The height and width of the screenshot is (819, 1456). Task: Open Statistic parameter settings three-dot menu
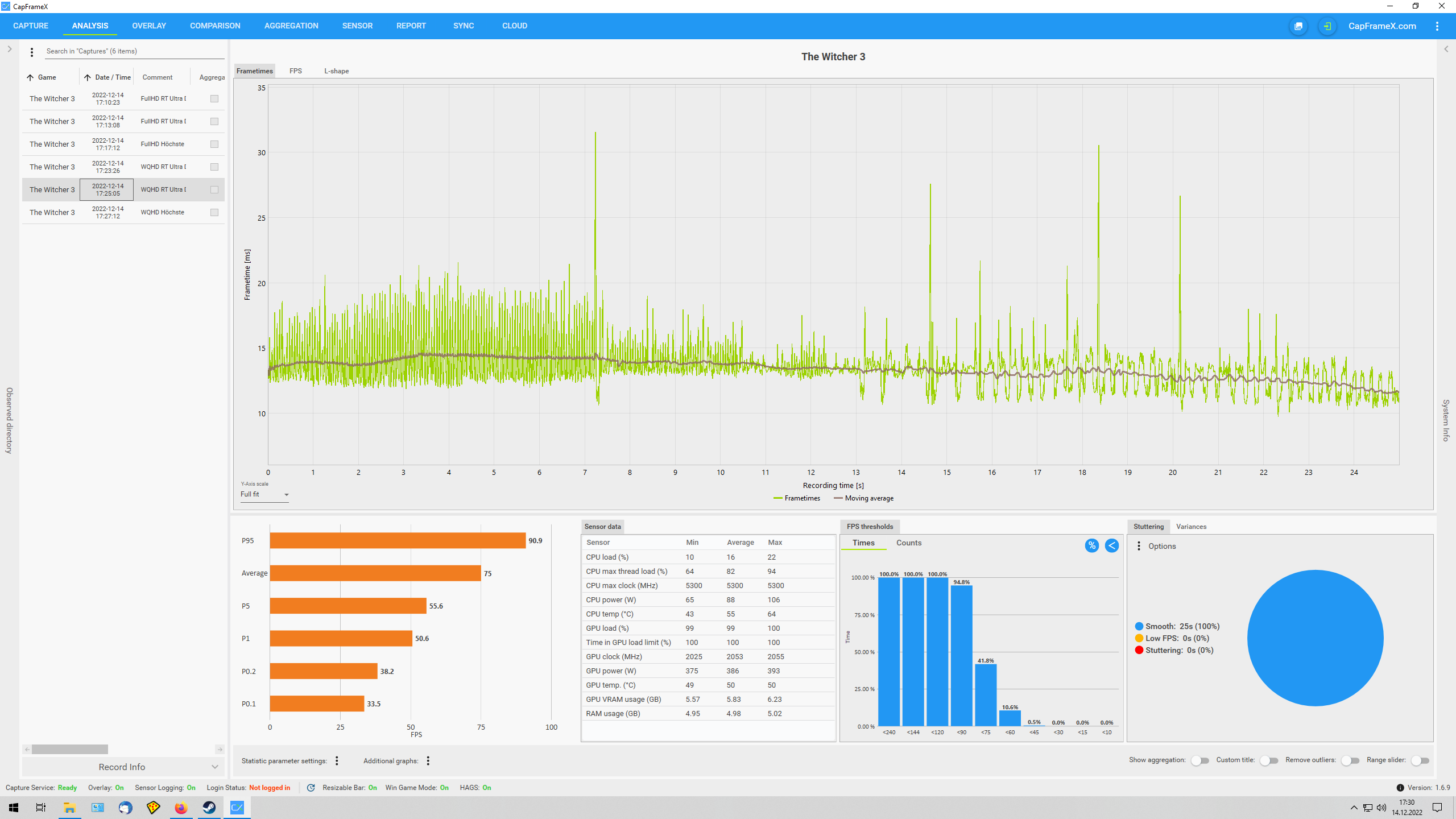click(337, 760)
